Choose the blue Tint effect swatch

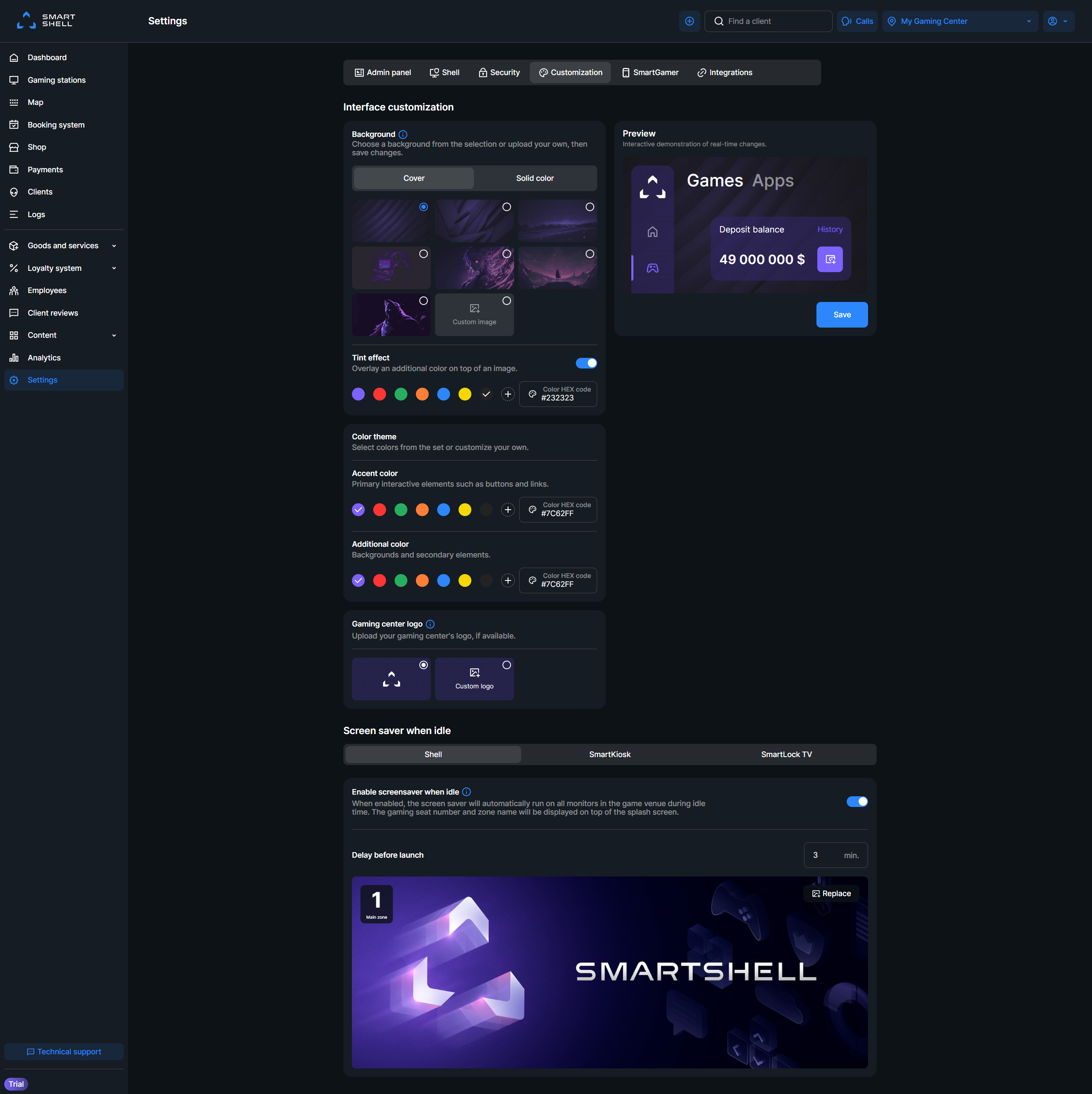[x=444, y=394]
